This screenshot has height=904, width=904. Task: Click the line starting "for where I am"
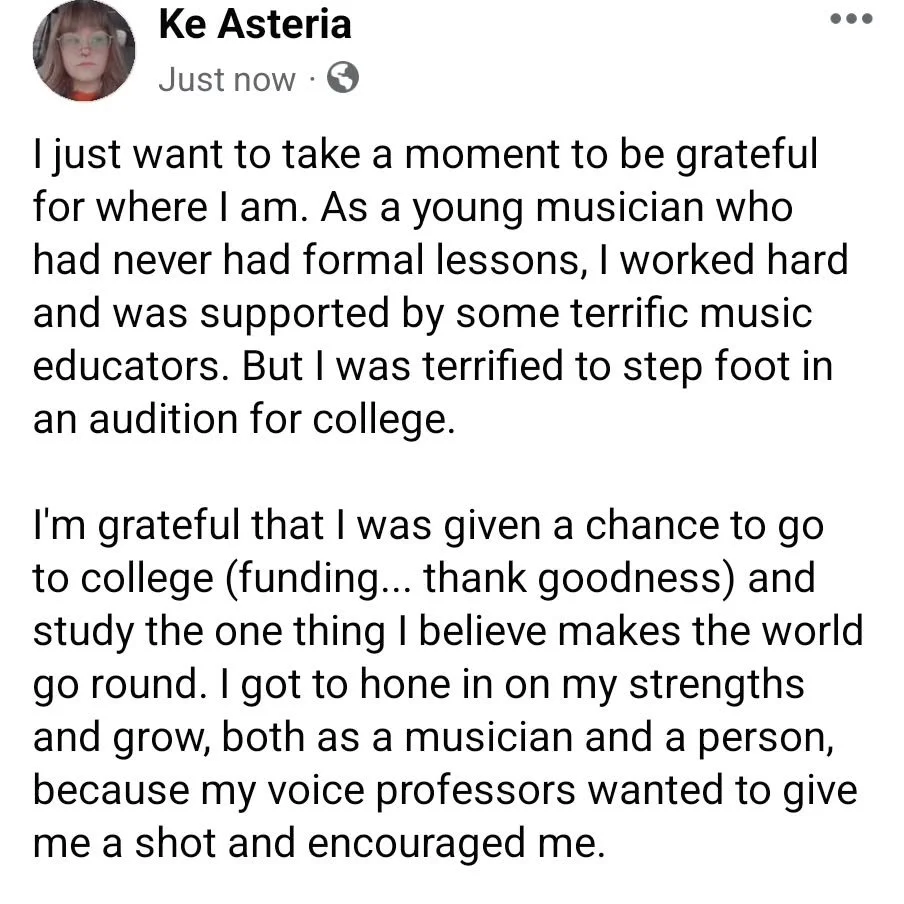(x=412, y=207)
